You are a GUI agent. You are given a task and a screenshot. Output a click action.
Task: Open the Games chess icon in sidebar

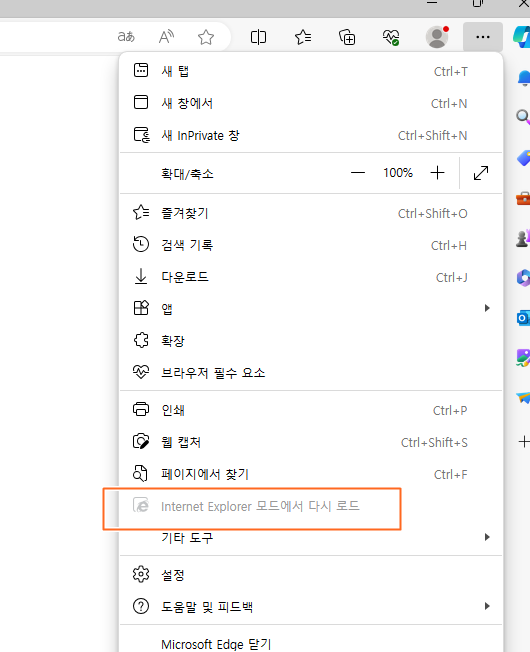523,238
